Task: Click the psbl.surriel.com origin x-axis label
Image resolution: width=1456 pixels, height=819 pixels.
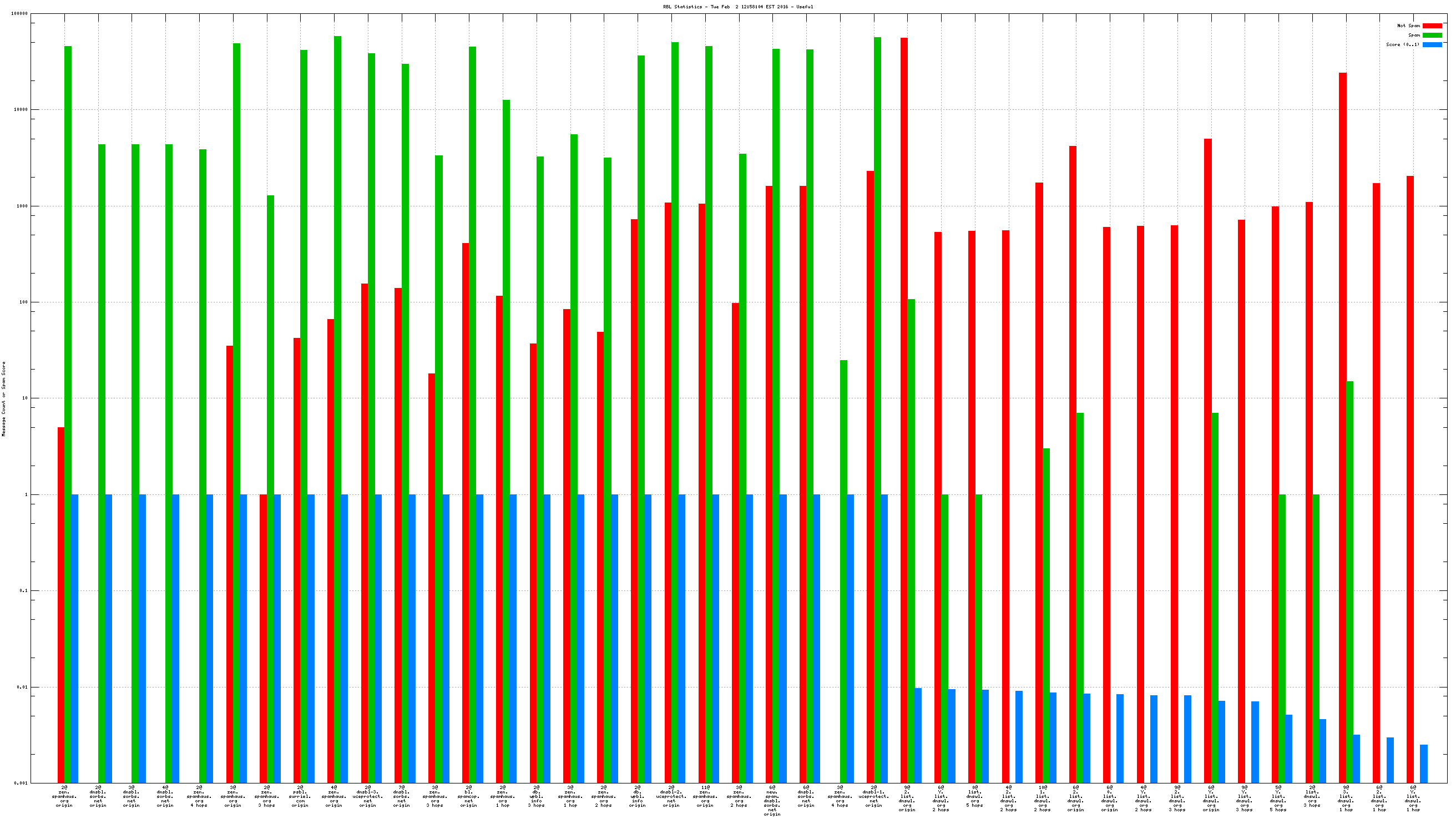Action: tap(300, 796)
